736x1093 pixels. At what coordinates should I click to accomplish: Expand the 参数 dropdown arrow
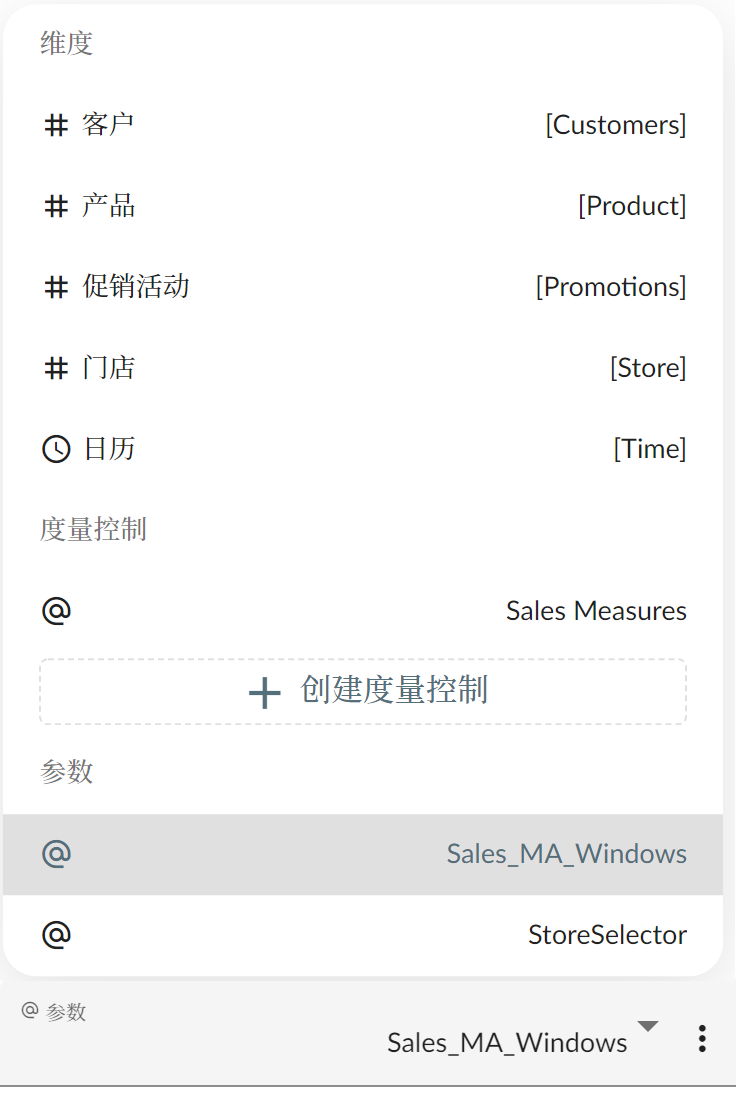[648, 1026]
